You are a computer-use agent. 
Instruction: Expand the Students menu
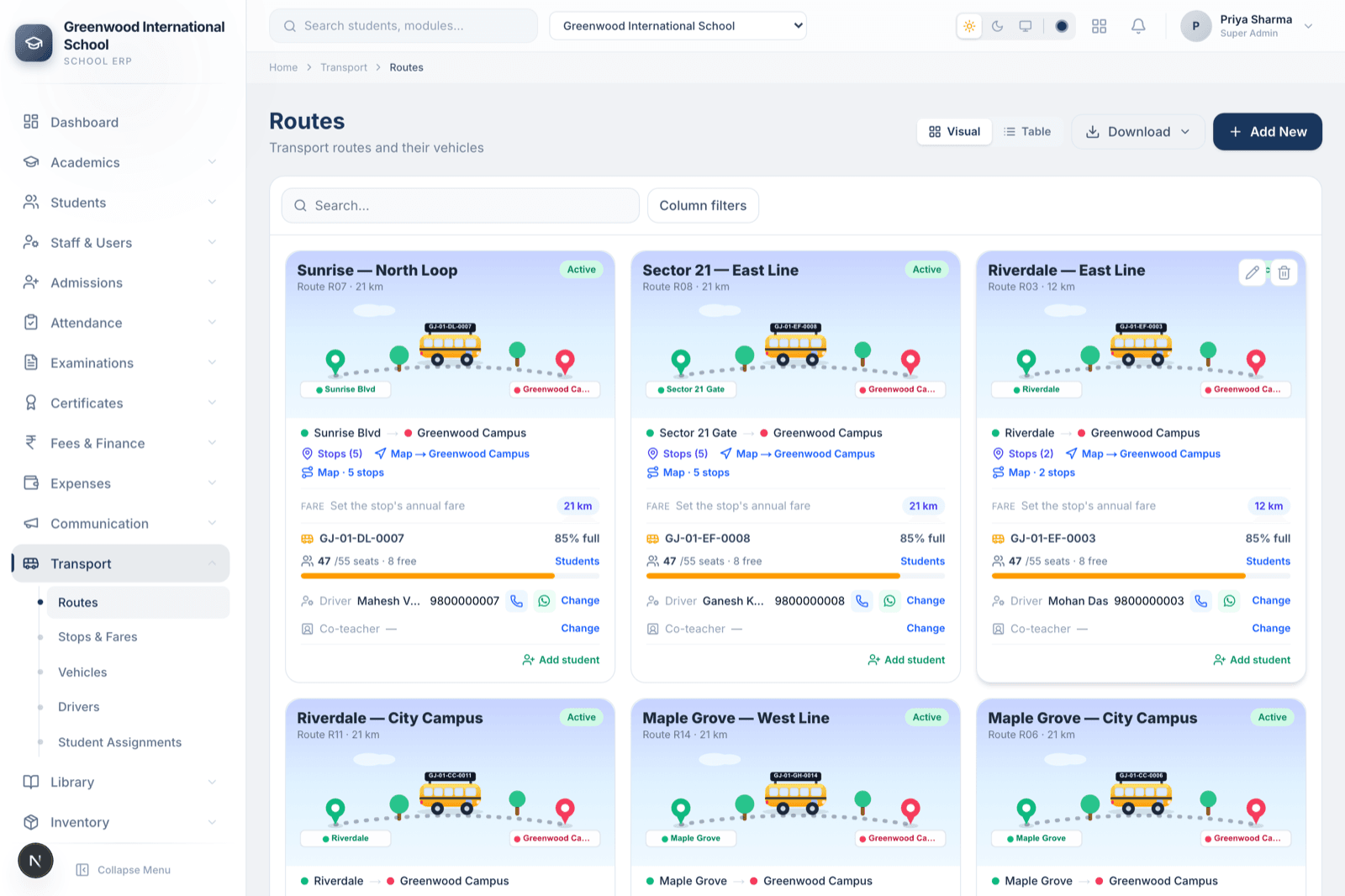121,203
